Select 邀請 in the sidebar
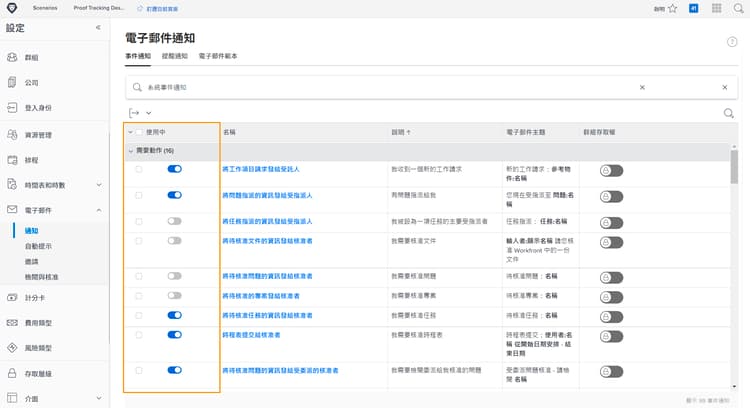This screenshot has height=408, width=750. pos(32,262)
